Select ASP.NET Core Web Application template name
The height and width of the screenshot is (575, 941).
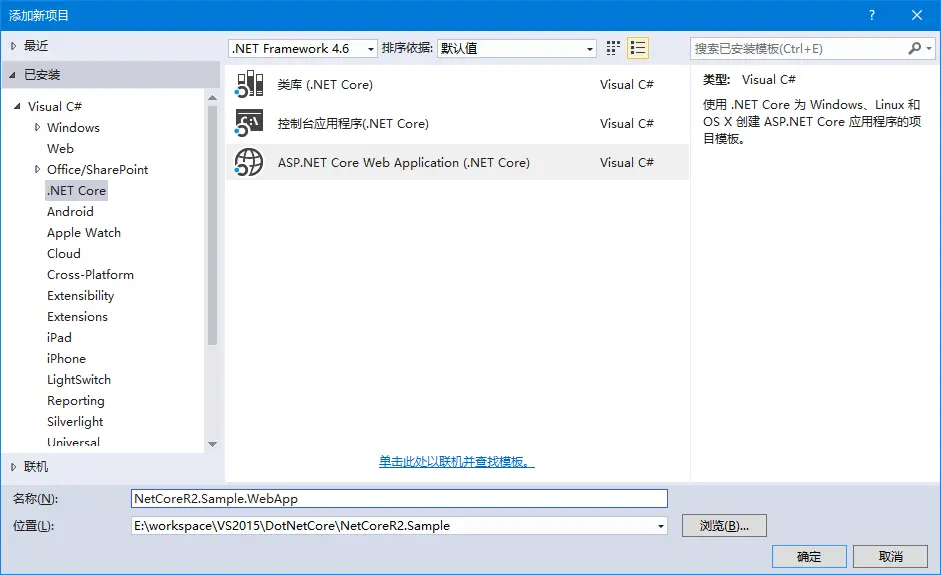click(403, 163)
